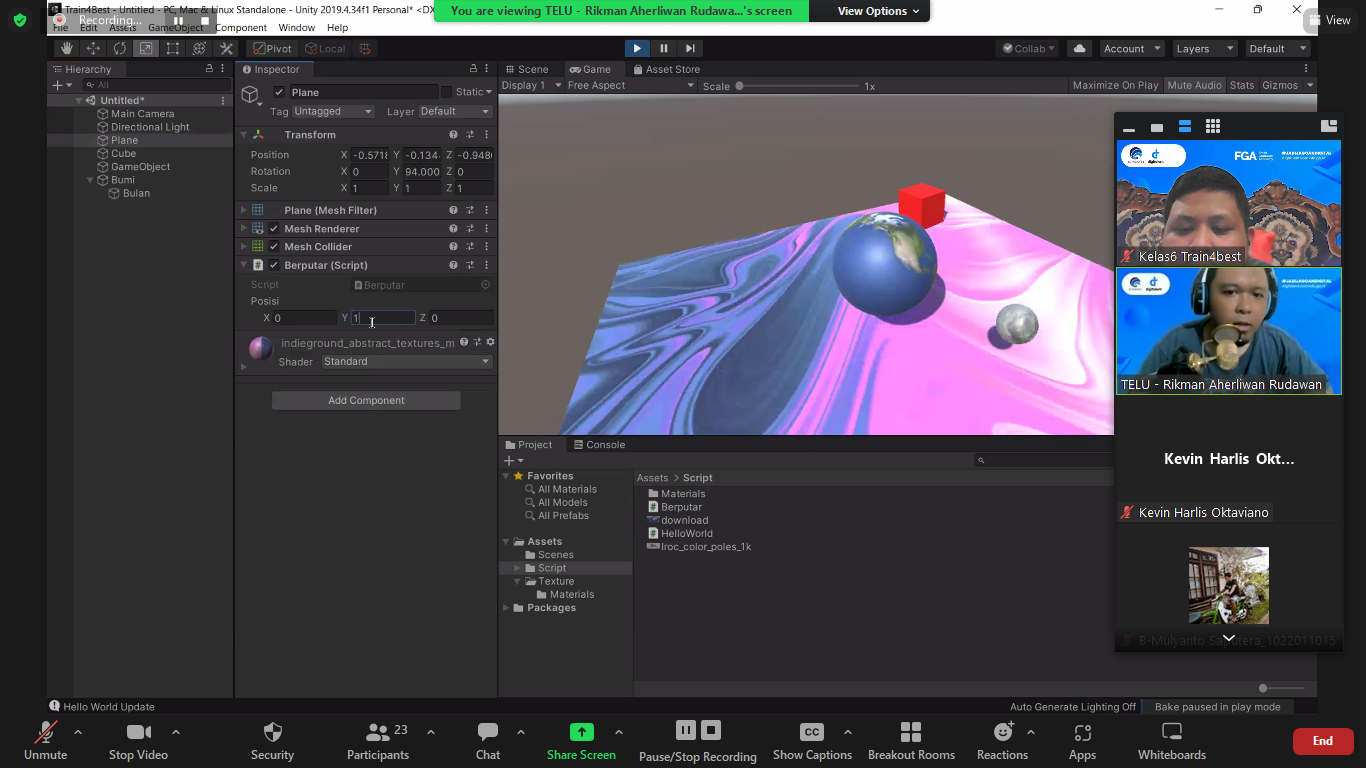Select the Rect transform tool
The height and width of the screenshot is (768, 1366).
point(173,48)
